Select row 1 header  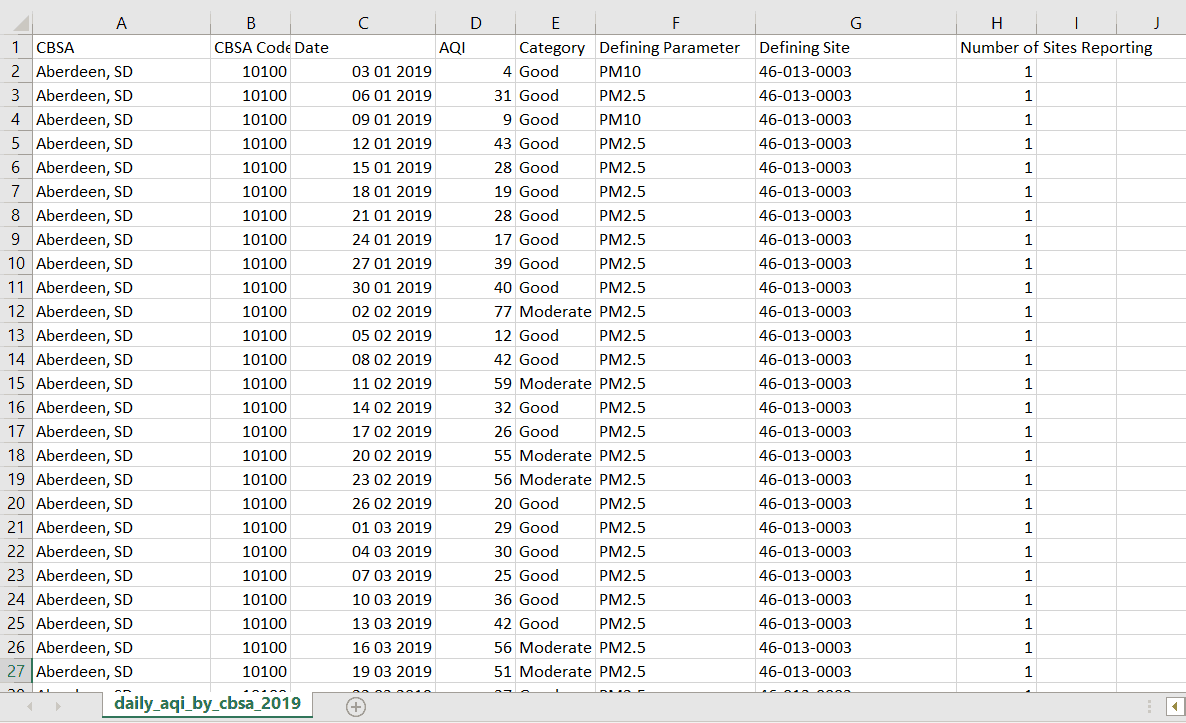[16, 47]
